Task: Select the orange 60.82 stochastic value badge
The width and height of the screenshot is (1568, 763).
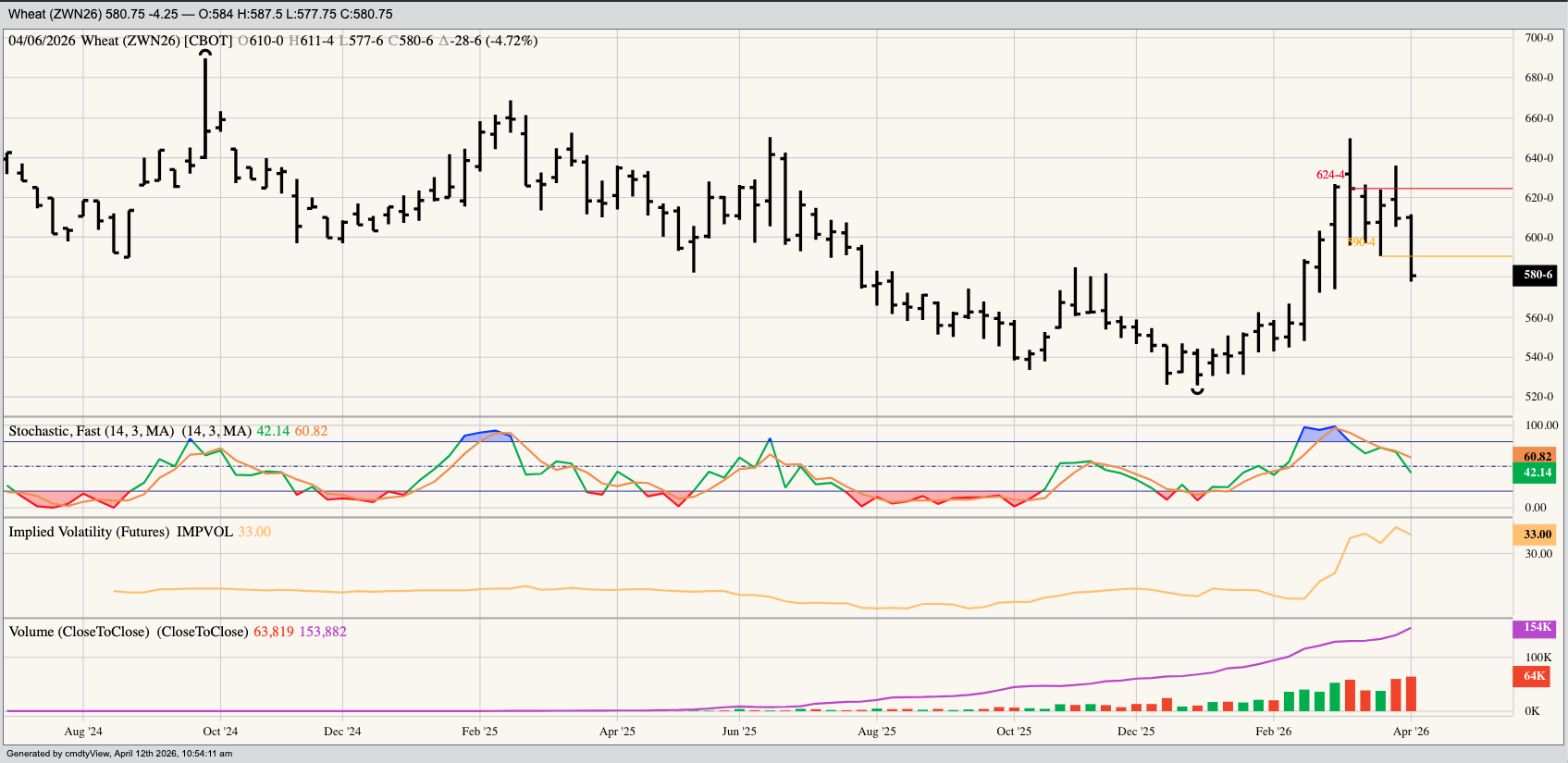Action: pyautogui.click(x=1537, y=456)
